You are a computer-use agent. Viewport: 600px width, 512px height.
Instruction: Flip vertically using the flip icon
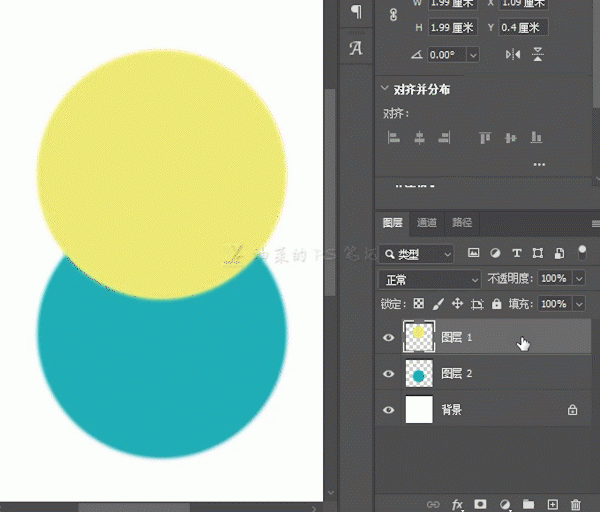point(538,54)
